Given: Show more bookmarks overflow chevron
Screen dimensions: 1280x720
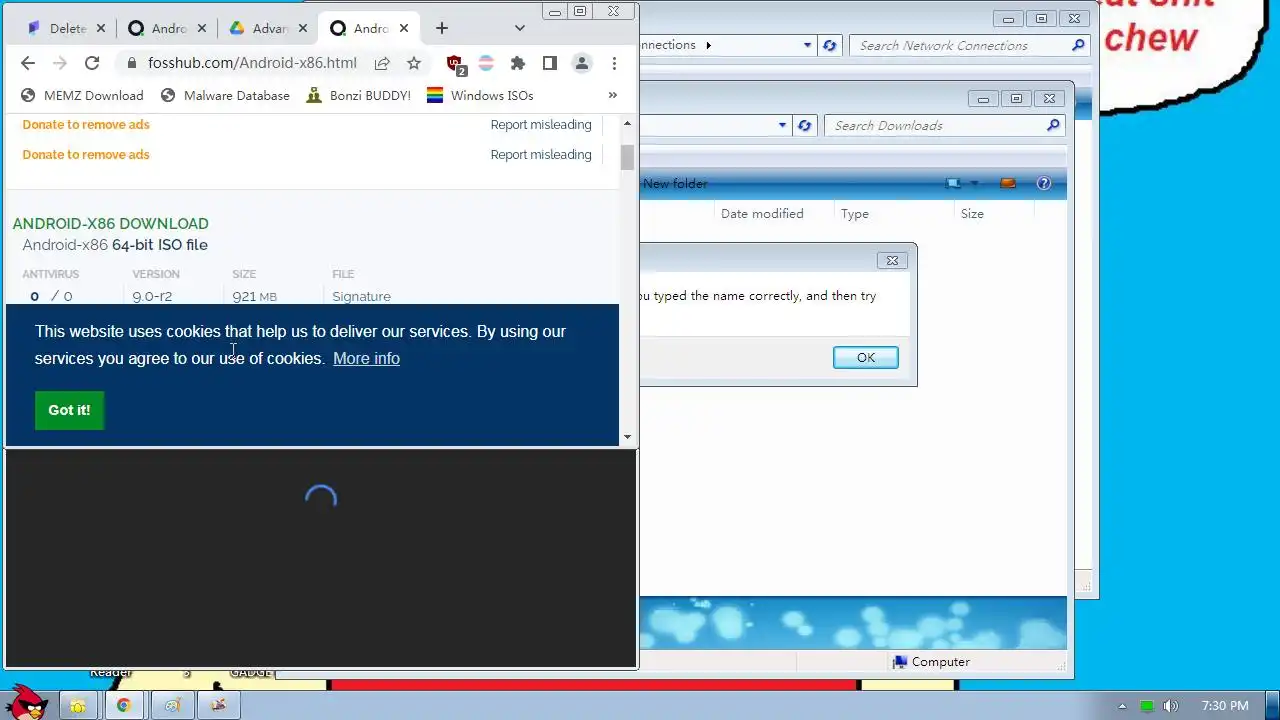Looking at the screenshot, I should point(613,95).
